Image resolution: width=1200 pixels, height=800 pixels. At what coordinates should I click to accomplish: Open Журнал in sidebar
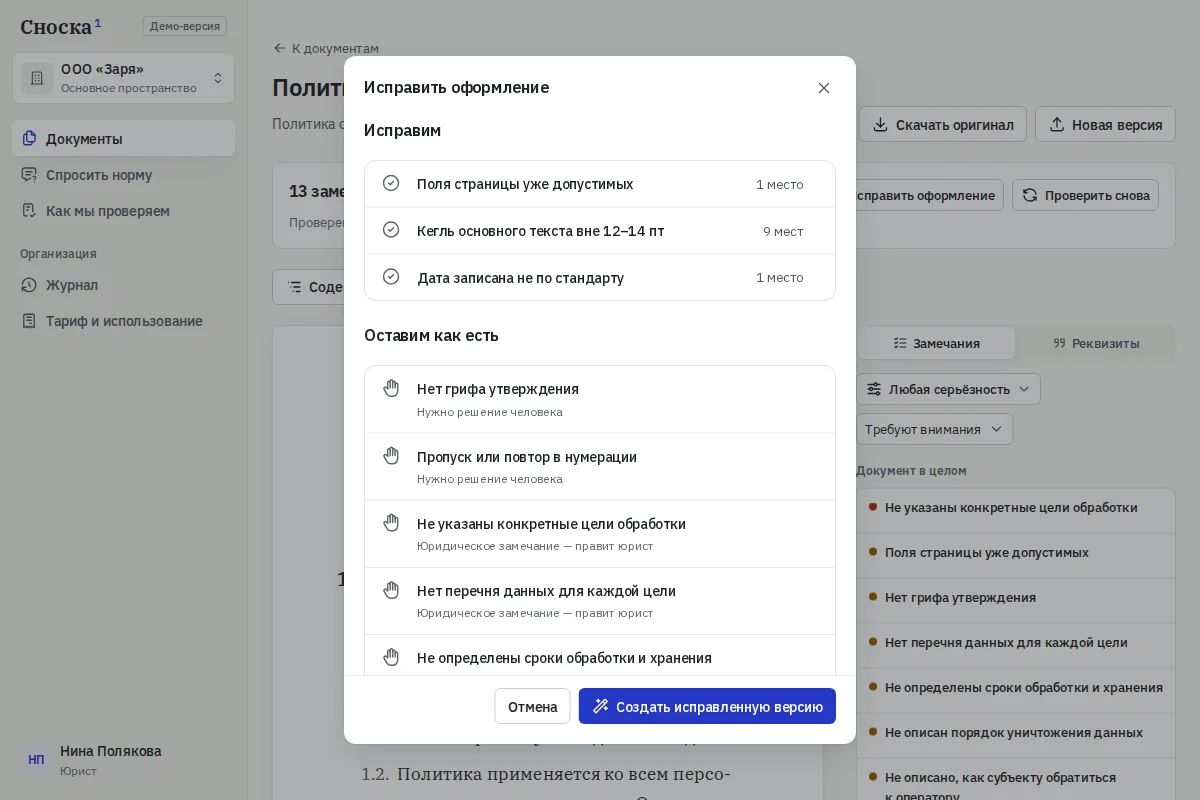click(x=123, y=285)
